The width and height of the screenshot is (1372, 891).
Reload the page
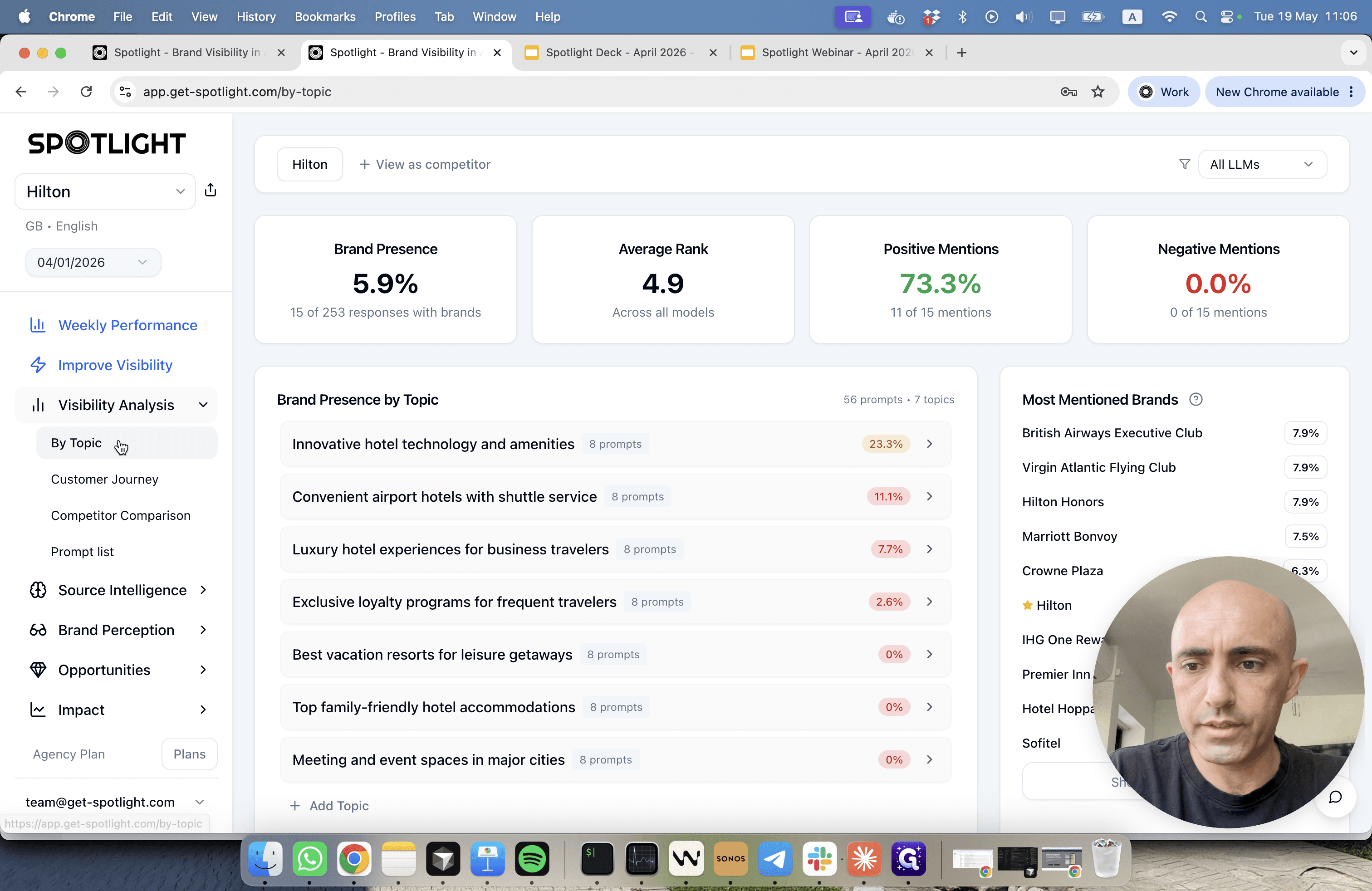[86, 92]
